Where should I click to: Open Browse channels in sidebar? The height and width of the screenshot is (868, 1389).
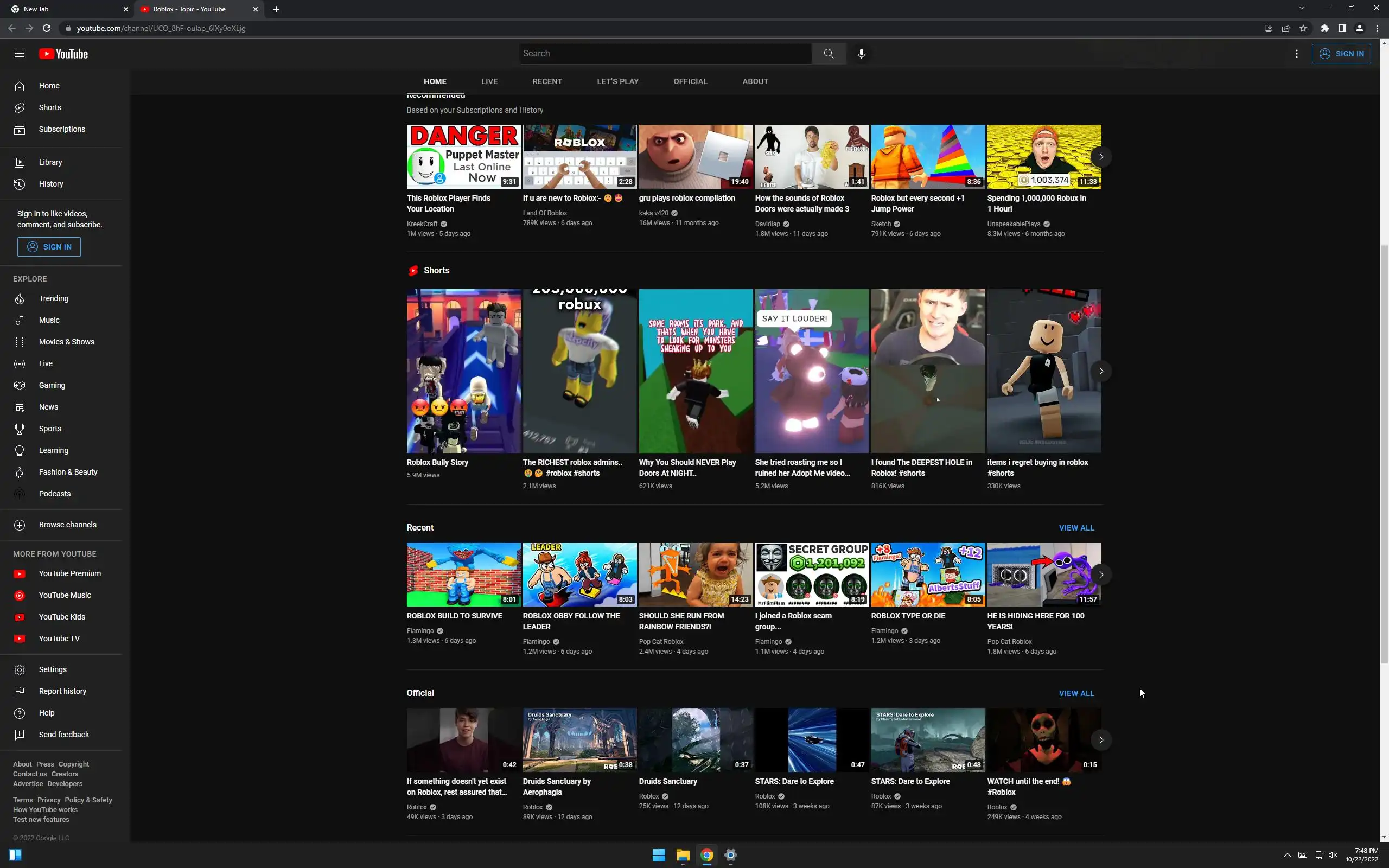(x=67, y=525)
